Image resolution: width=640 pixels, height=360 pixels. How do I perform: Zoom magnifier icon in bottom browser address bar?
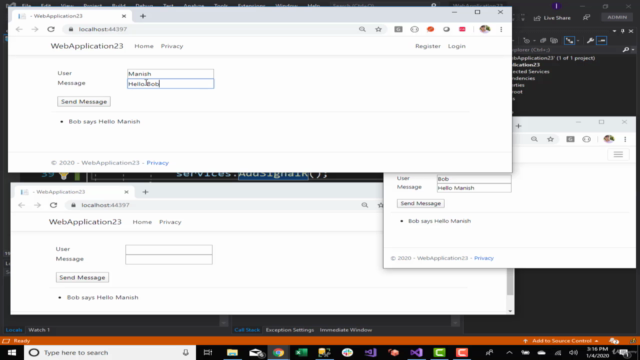[x=364, y=205]
